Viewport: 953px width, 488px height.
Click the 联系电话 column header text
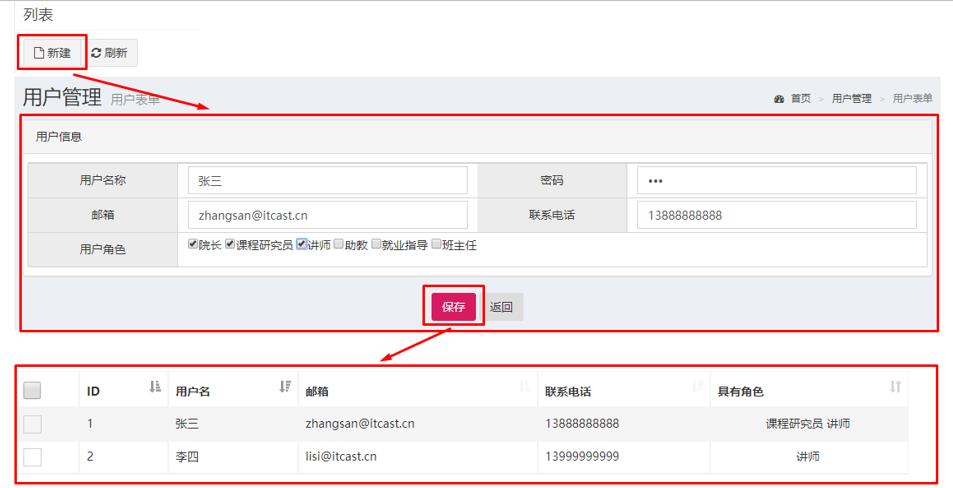coord(568,391)
